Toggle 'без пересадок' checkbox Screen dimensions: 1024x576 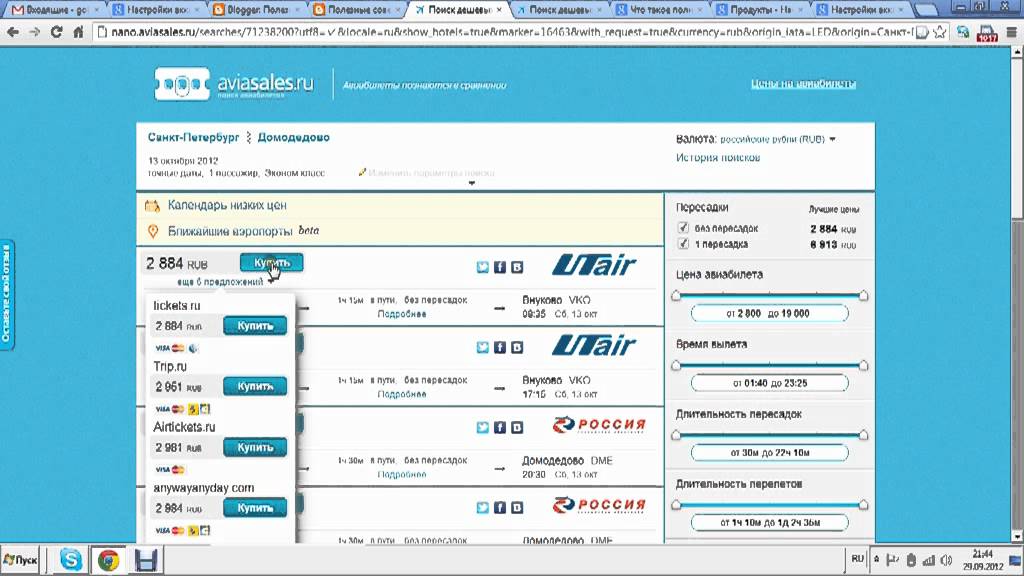683,228
